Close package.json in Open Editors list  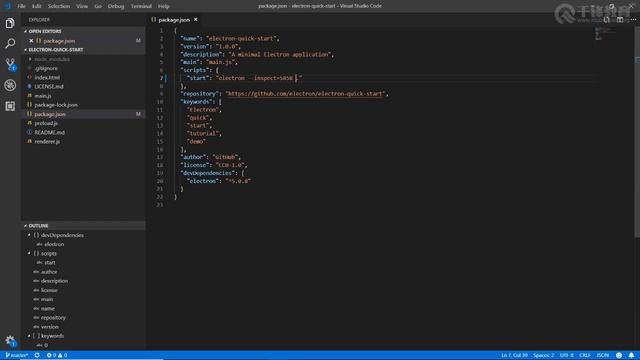[31, 41]
